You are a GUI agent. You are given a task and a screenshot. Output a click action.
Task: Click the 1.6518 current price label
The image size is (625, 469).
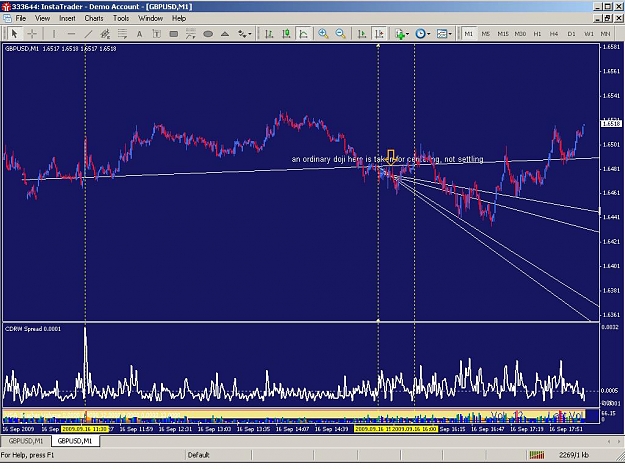[611, 124]
